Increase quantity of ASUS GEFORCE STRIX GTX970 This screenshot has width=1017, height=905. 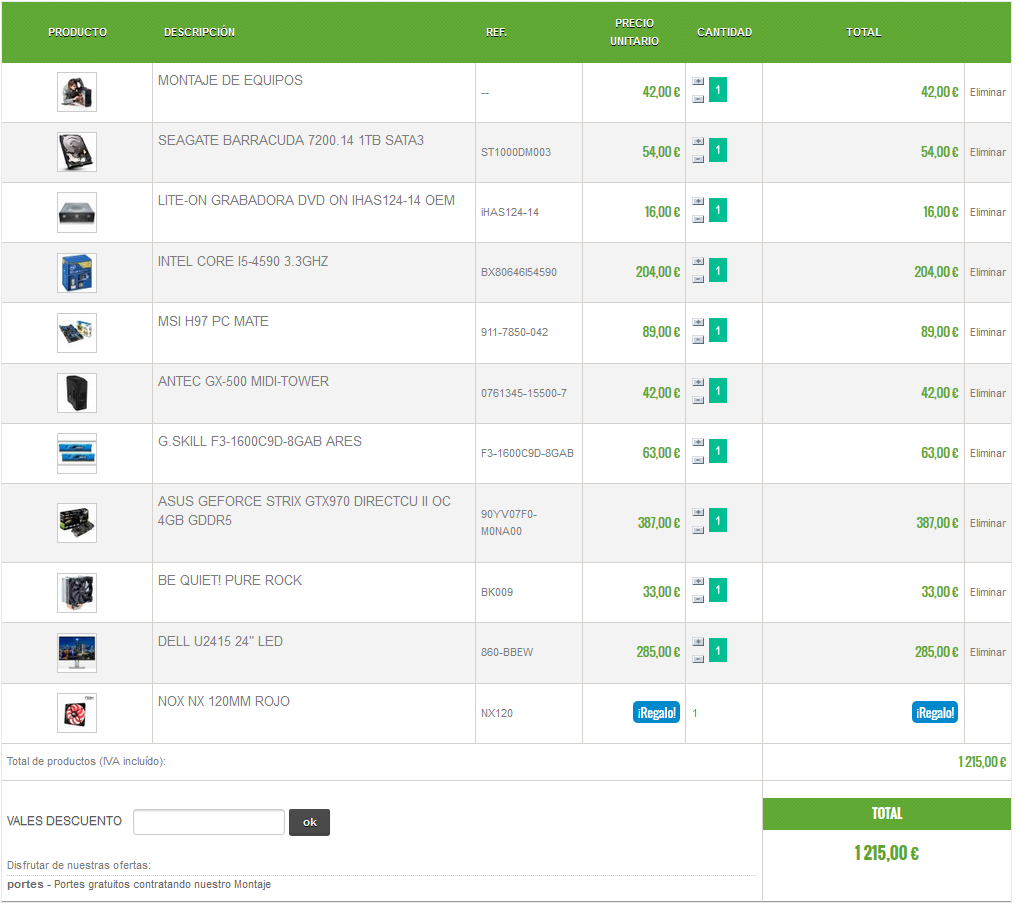700,513
